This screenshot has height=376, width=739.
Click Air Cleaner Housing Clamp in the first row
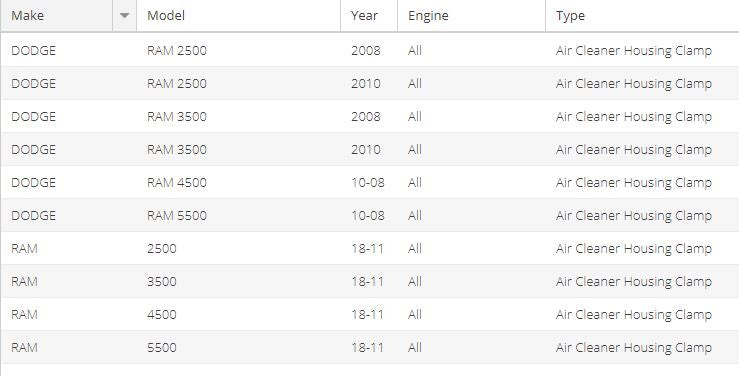tap(633, 50)
